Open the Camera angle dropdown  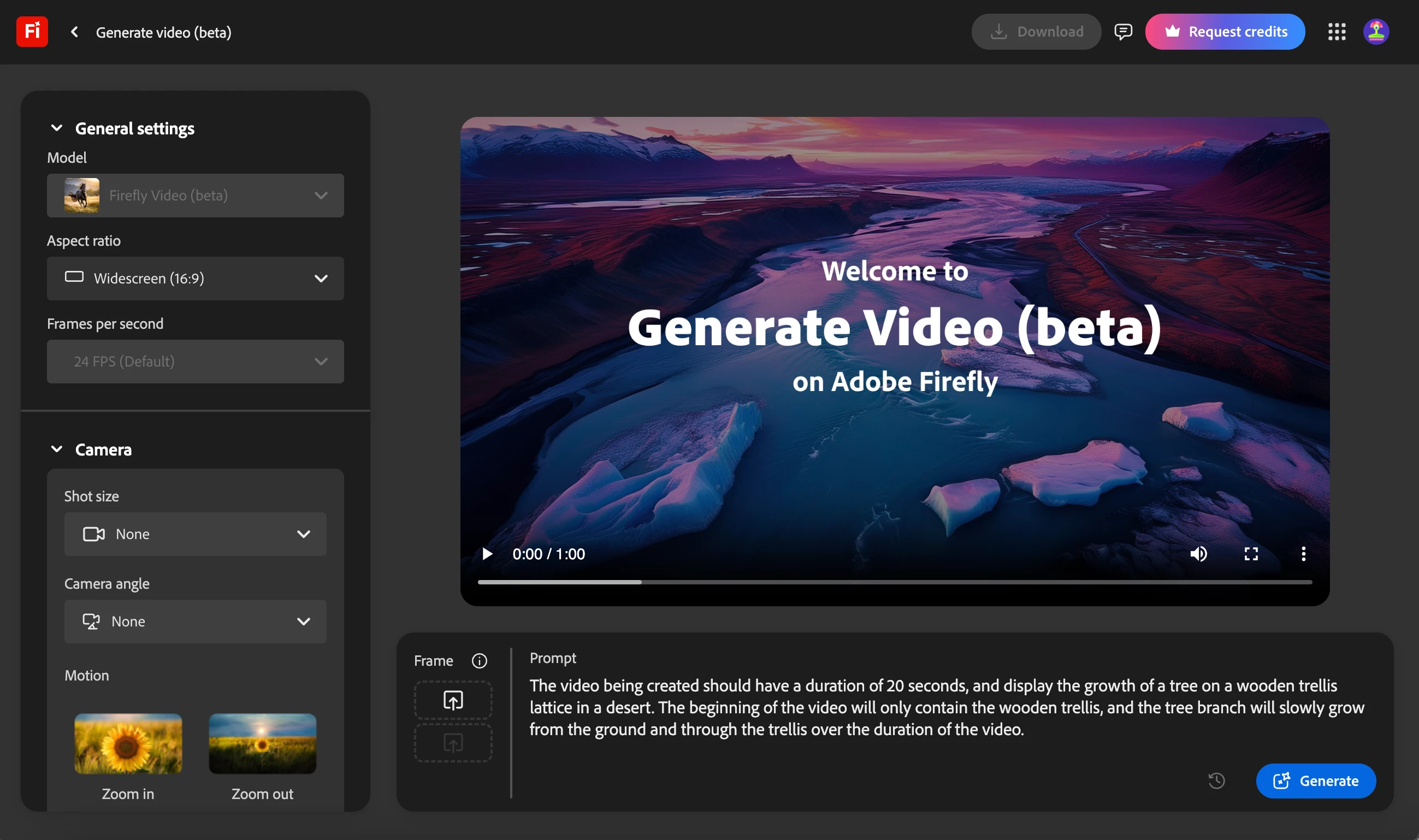pyautogui.click(x=196, y=621)
